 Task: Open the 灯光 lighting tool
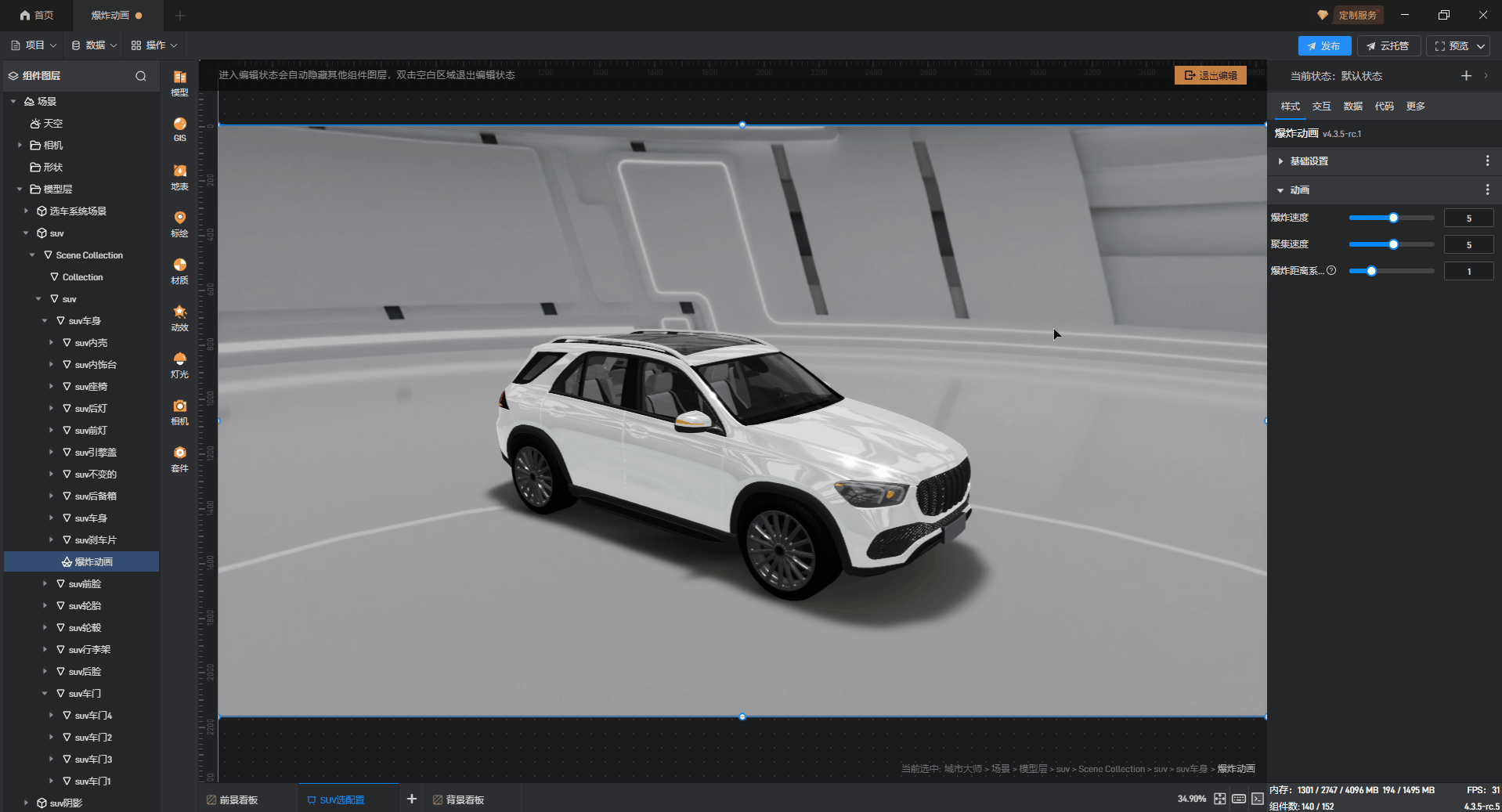[180, 365]
